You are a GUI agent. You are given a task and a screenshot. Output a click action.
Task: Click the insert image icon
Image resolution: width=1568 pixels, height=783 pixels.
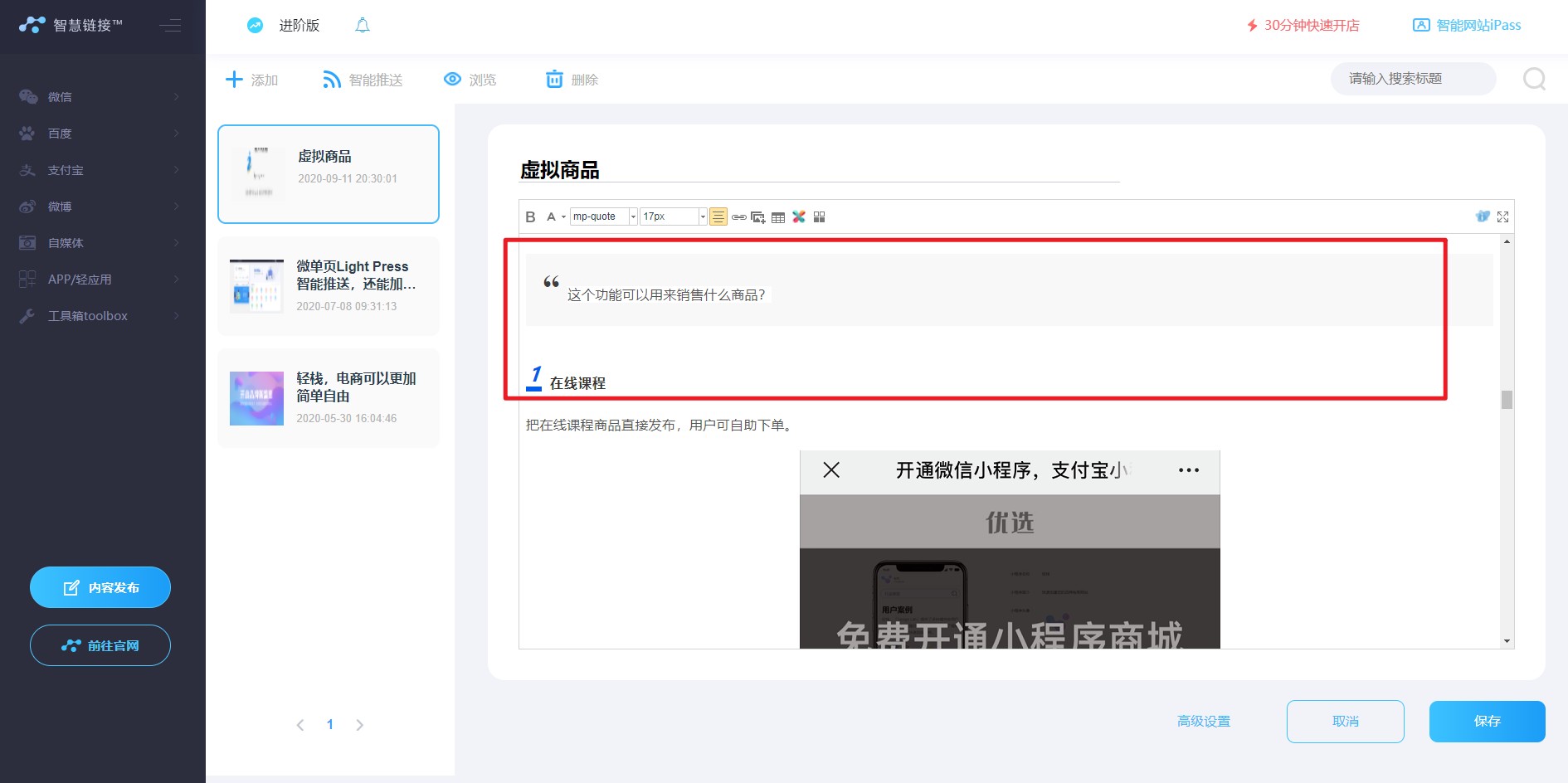[758, 217]
